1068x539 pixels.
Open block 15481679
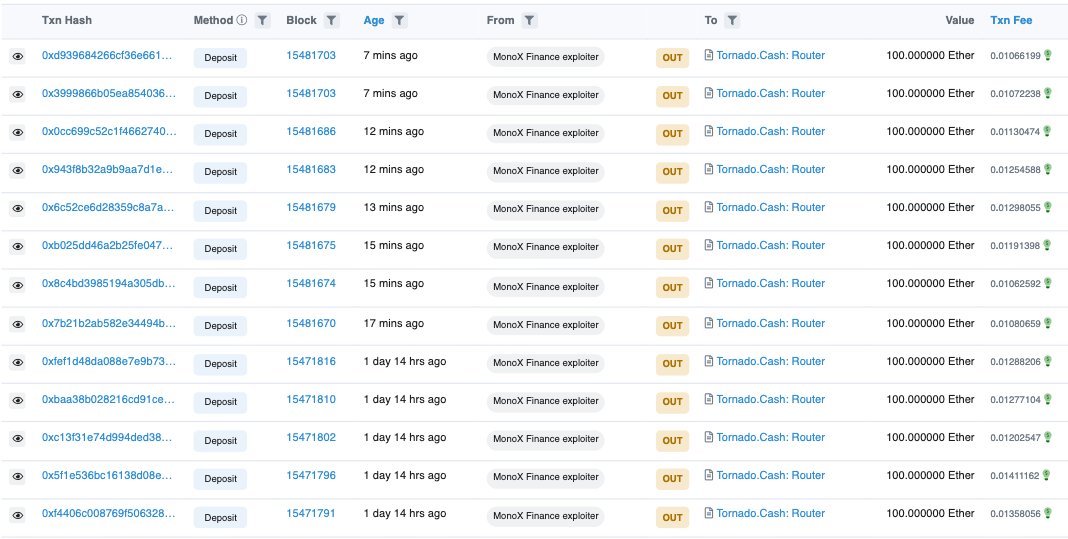[x=311, y=207]
